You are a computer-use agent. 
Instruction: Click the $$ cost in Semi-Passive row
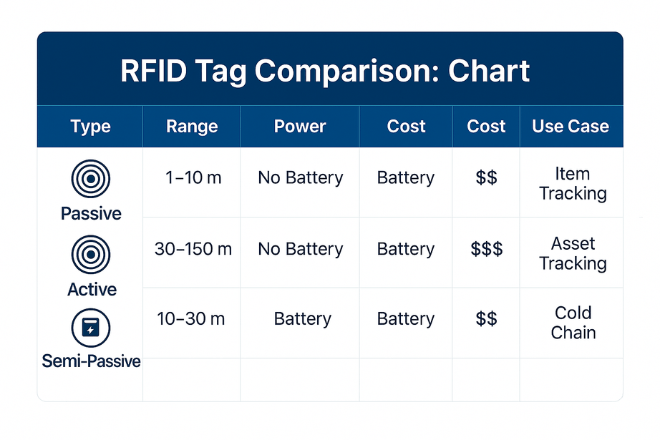[486, 319]
